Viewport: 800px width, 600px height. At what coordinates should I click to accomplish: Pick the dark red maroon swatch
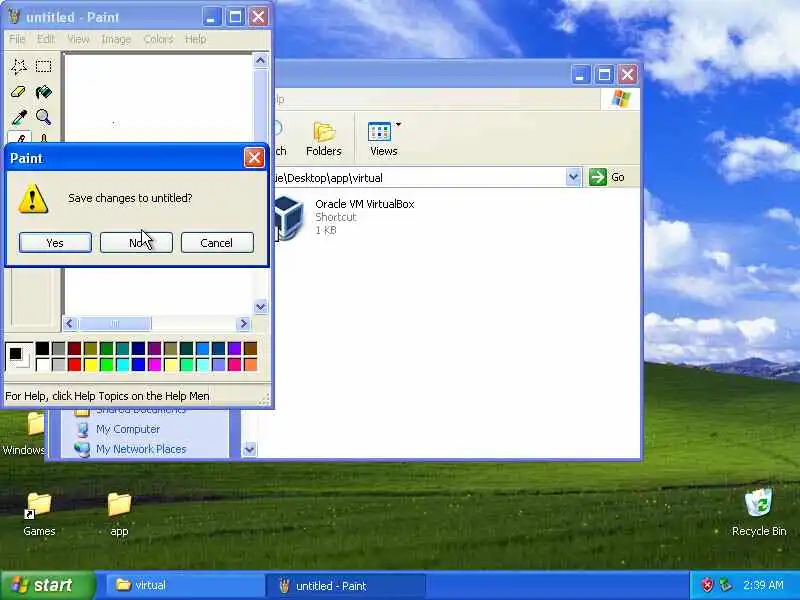tap(74, 348)
